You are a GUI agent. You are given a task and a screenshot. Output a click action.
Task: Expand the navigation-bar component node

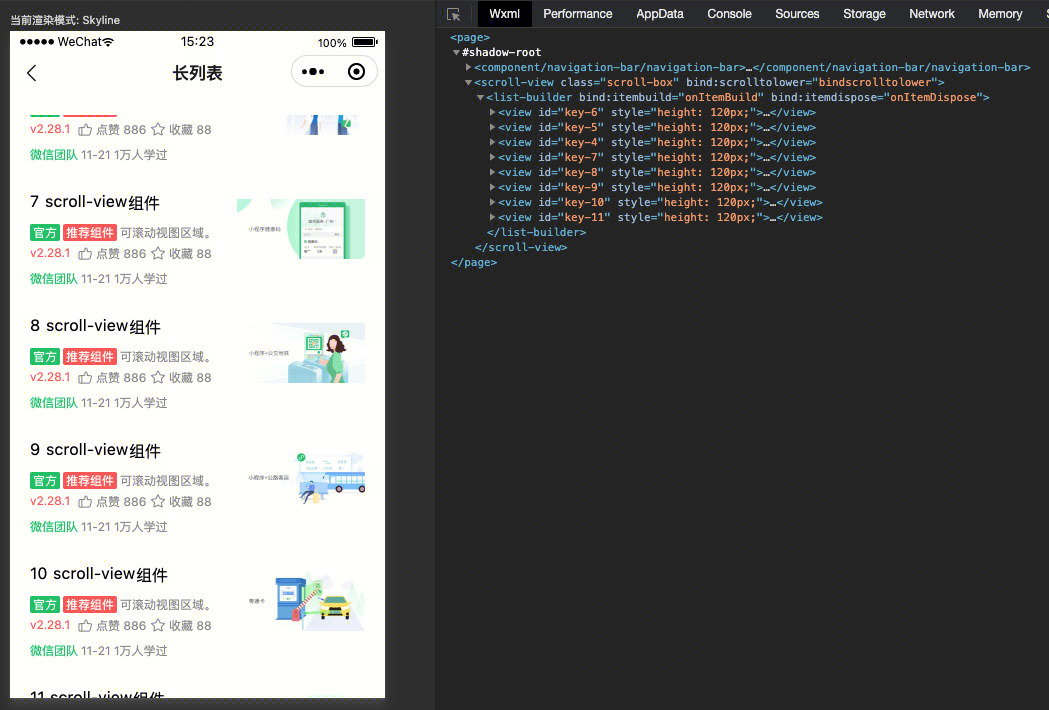point(468,67)
